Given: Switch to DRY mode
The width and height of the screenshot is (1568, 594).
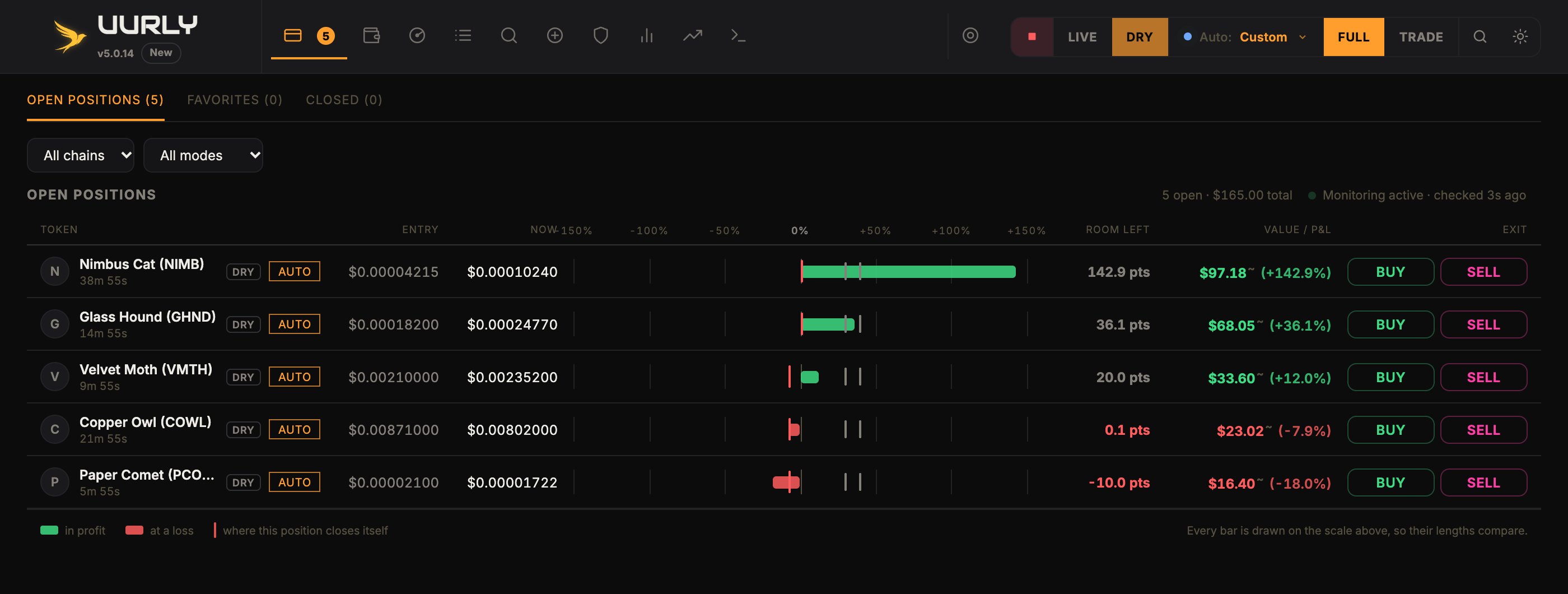Looking at the screenshot, I should point(1140,37).
